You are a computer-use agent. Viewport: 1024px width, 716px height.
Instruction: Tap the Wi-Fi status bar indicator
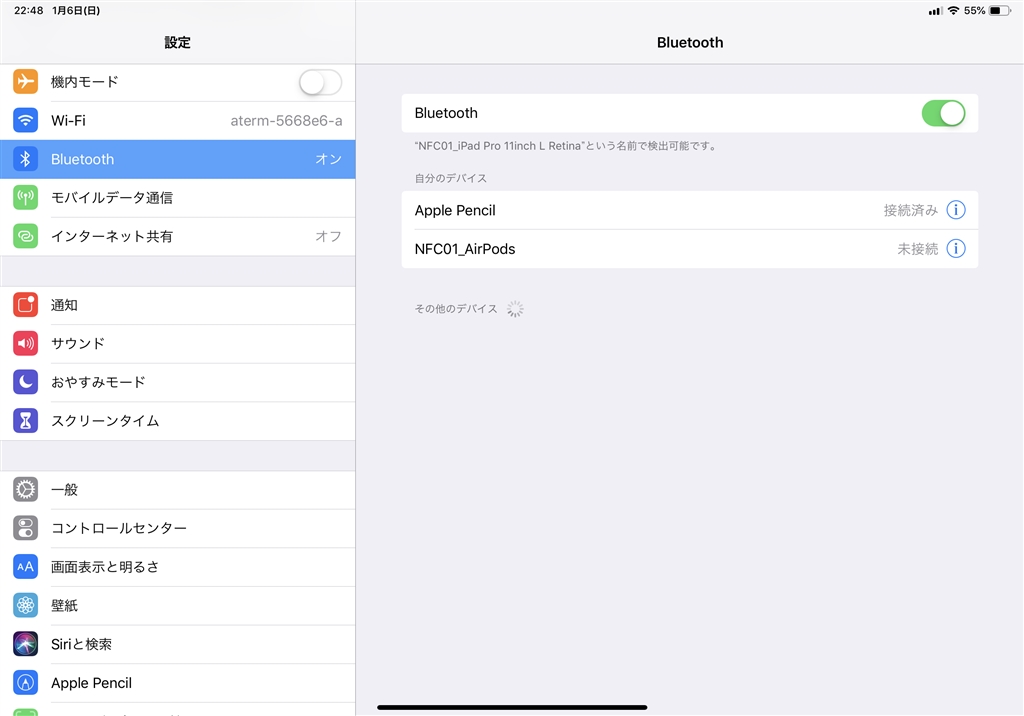point(953,10)
